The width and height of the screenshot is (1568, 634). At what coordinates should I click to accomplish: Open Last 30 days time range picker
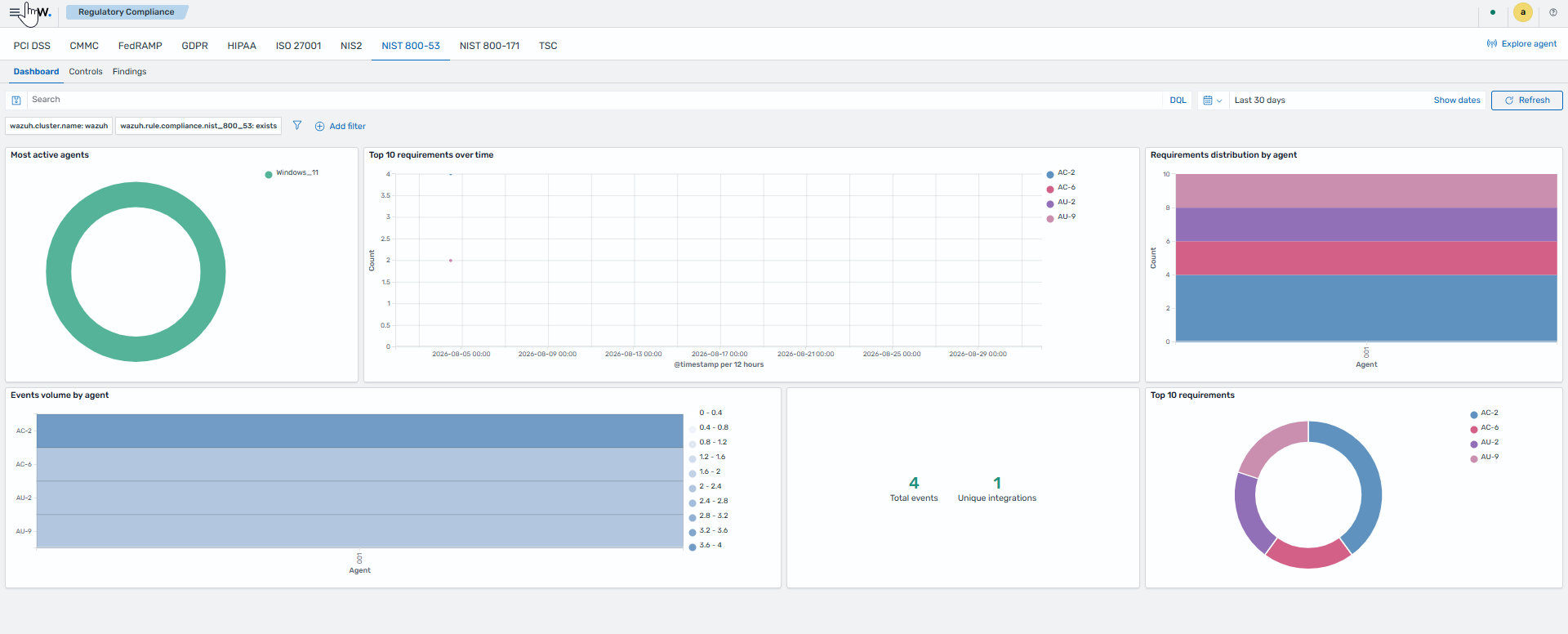coord(1260,100)
